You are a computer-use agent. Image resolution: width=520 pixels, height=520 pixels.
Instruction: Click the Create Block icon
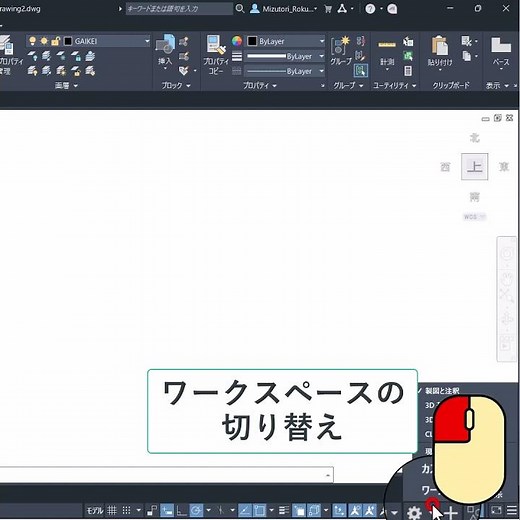(183, 41)
